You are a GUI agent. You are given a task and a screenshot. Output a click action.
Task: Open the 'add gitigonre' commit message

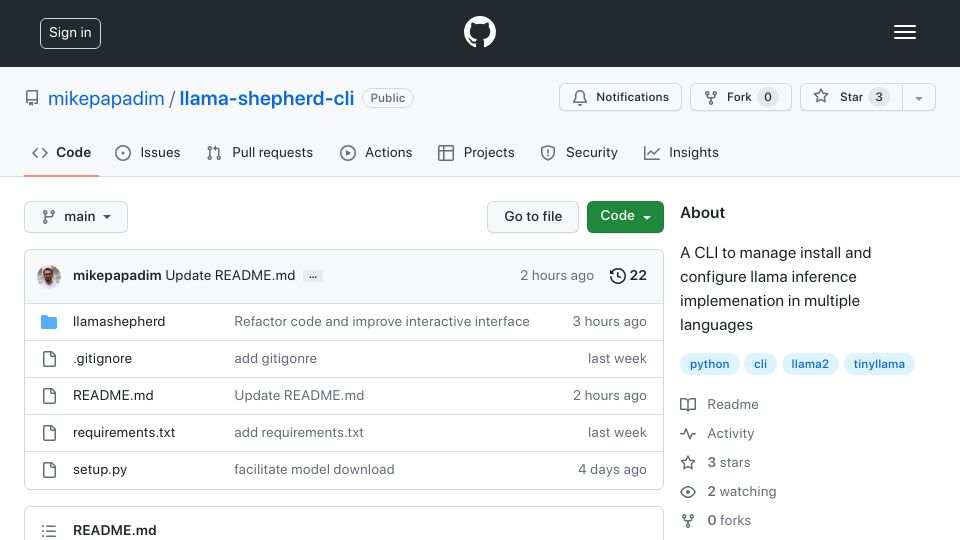276,359
